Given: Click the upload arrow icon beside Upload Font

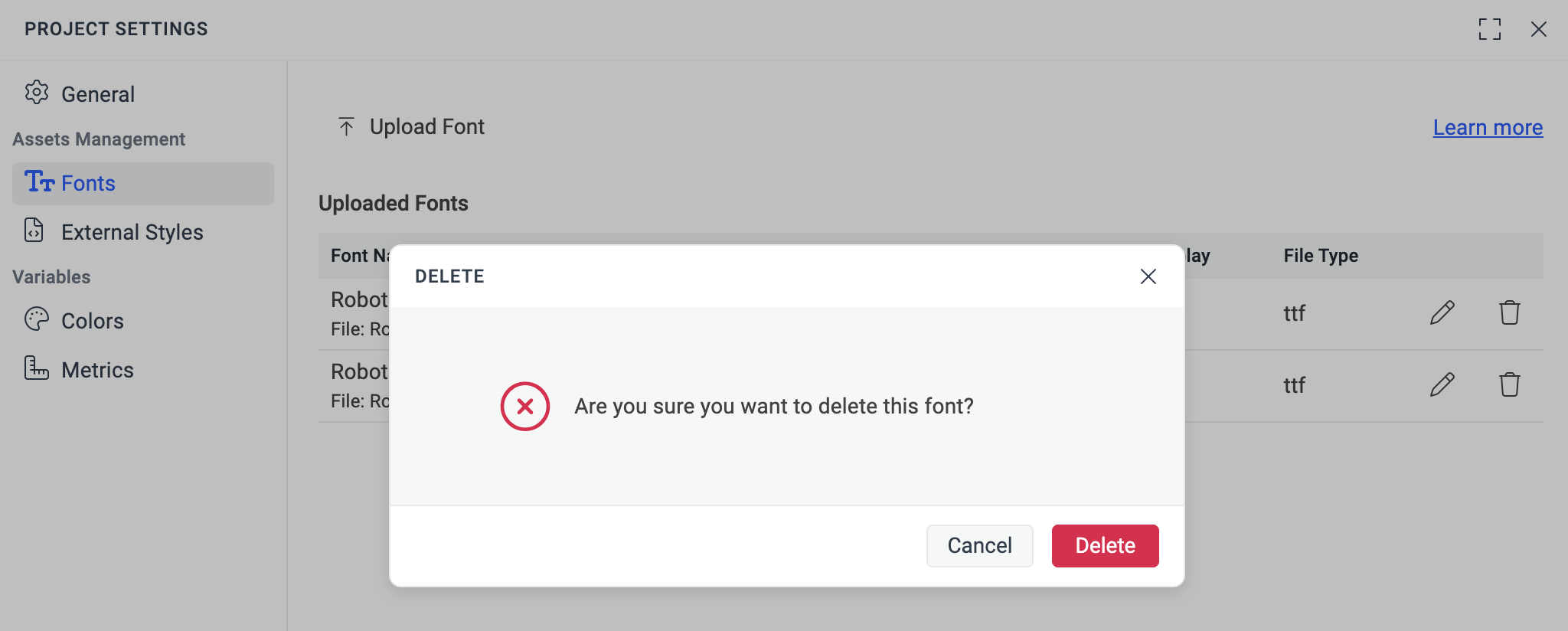Looking at the screenshot, I should (x=346, y=126).
